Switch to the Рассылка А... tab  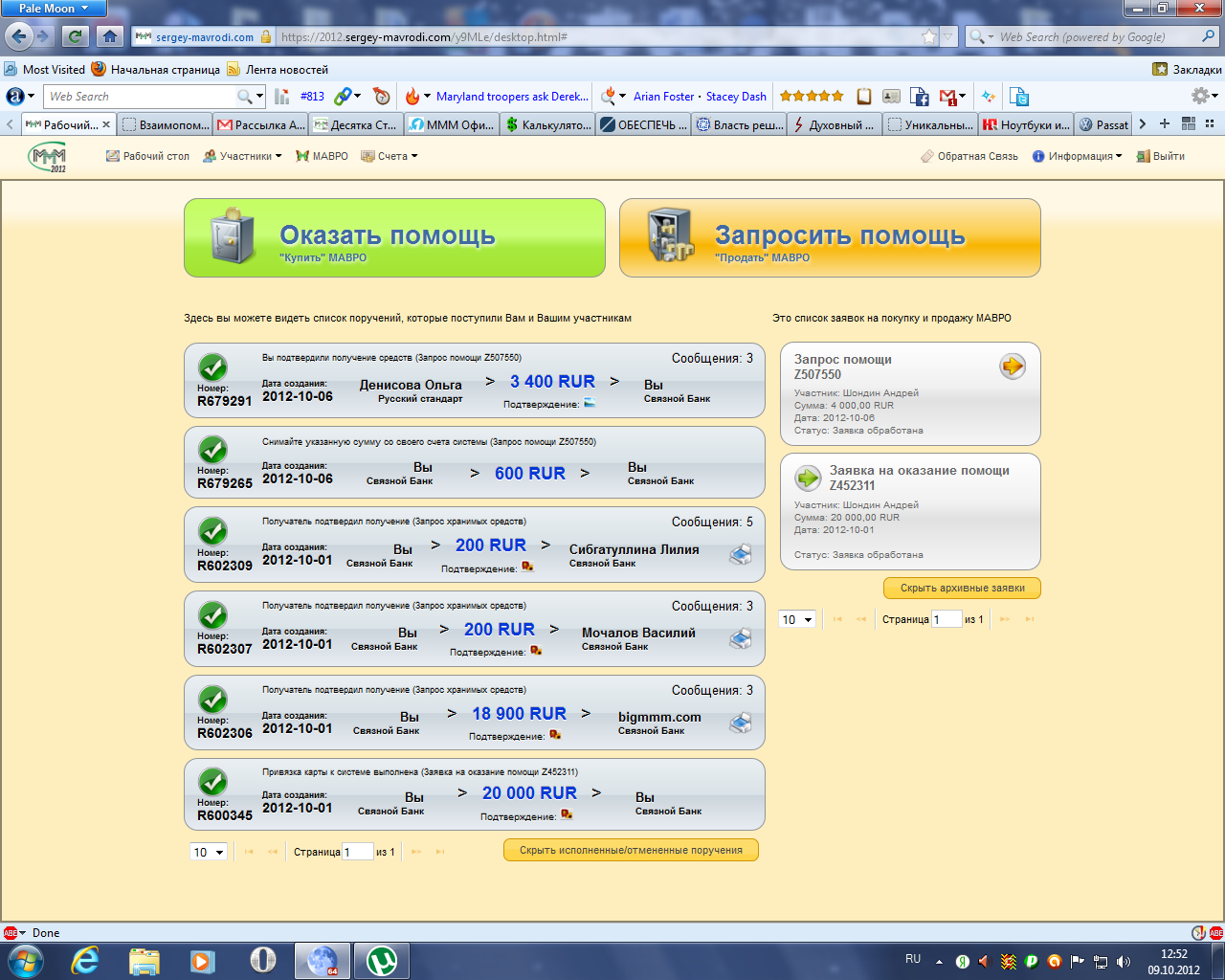[x=260, y=124]
